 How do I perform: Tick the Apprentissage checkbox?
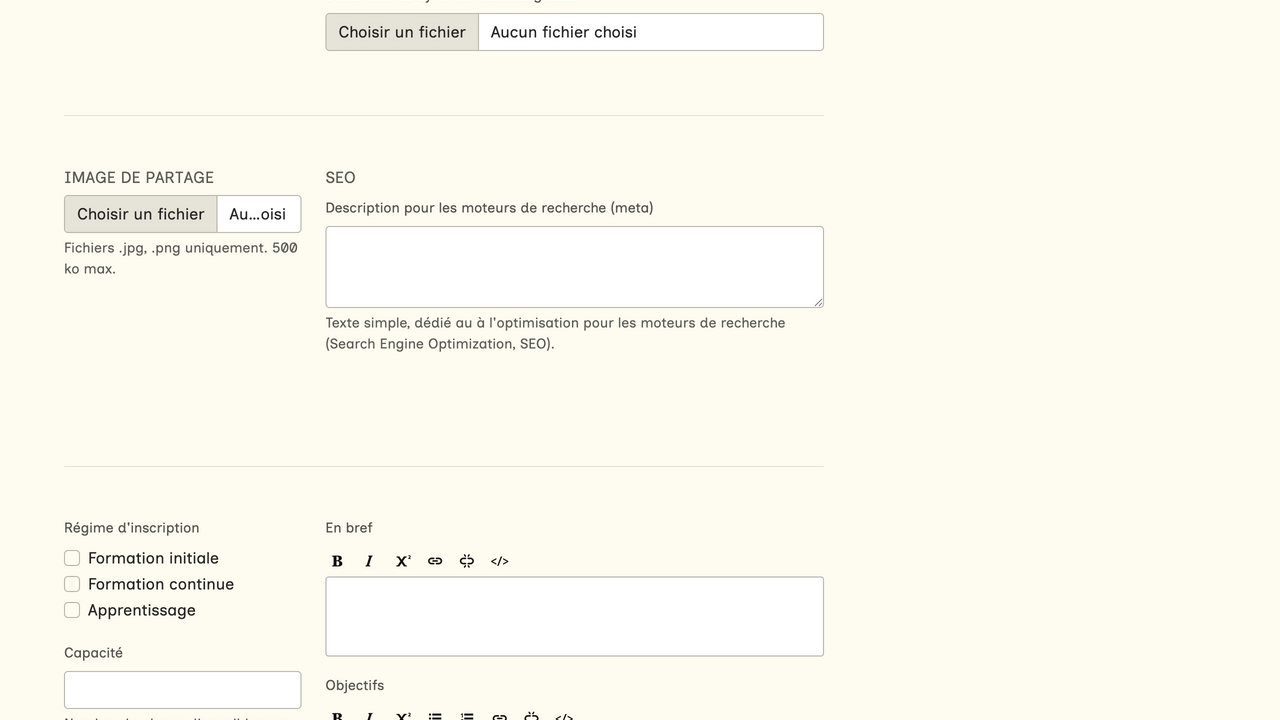(x=72, y=610)
